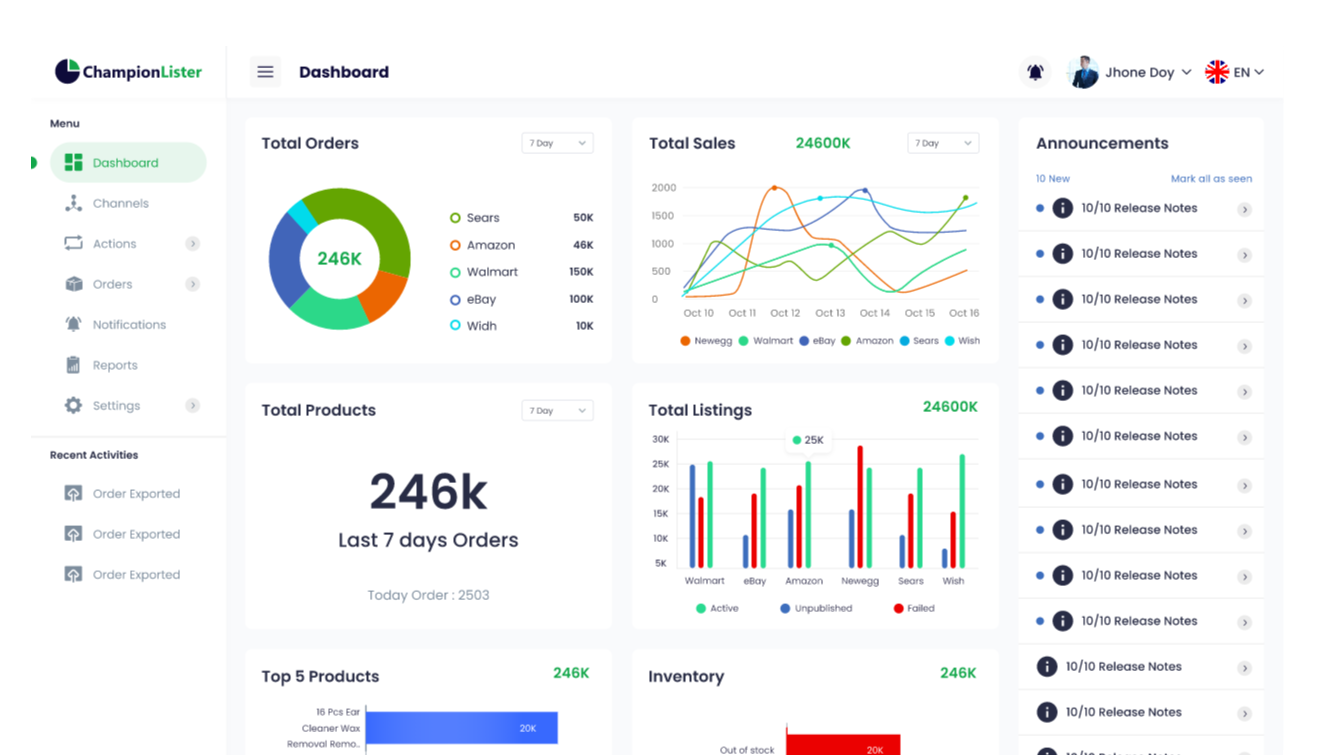The width and height of the screenshot is (1329, 755).
Task: Go to Notifications in sidebar menu
Action: [129, 325]
